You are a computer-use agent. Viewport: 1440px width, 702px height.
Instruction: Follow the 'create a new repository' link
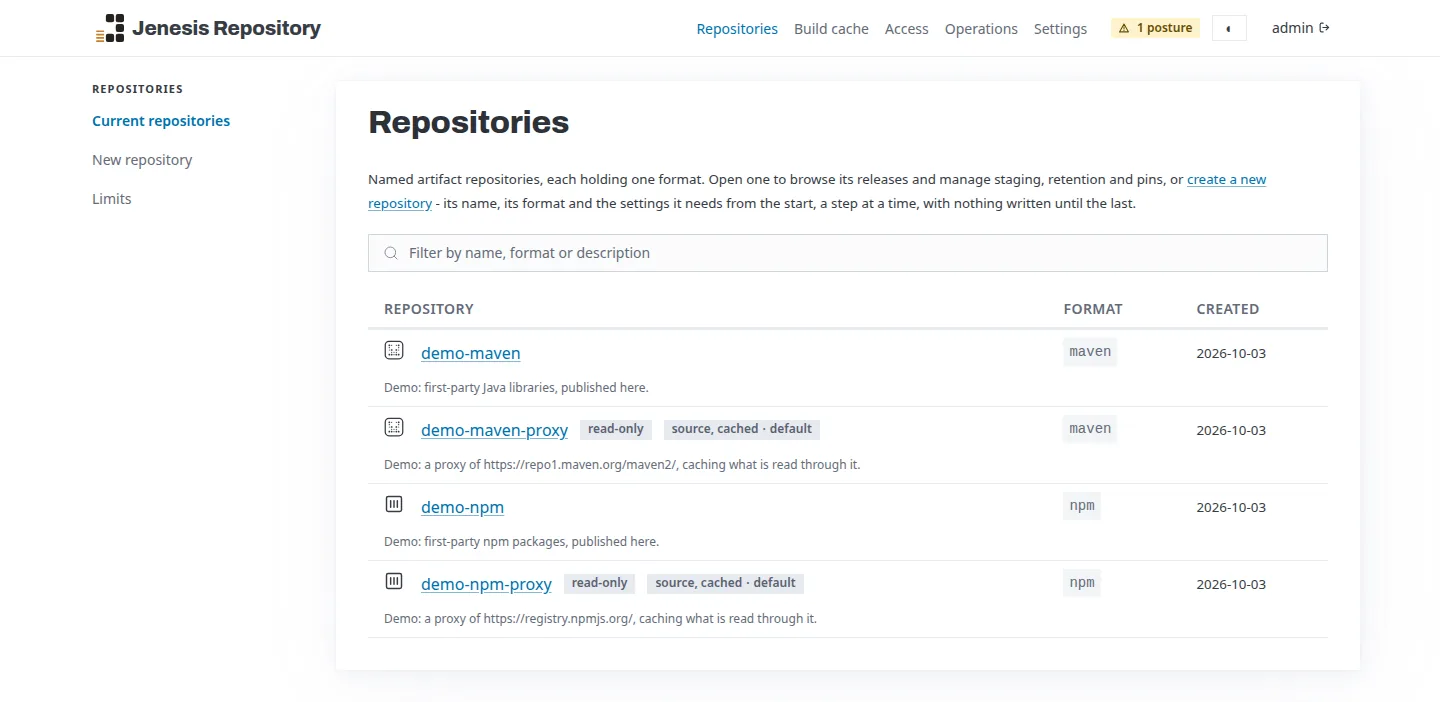click(x=1226, y=180)
